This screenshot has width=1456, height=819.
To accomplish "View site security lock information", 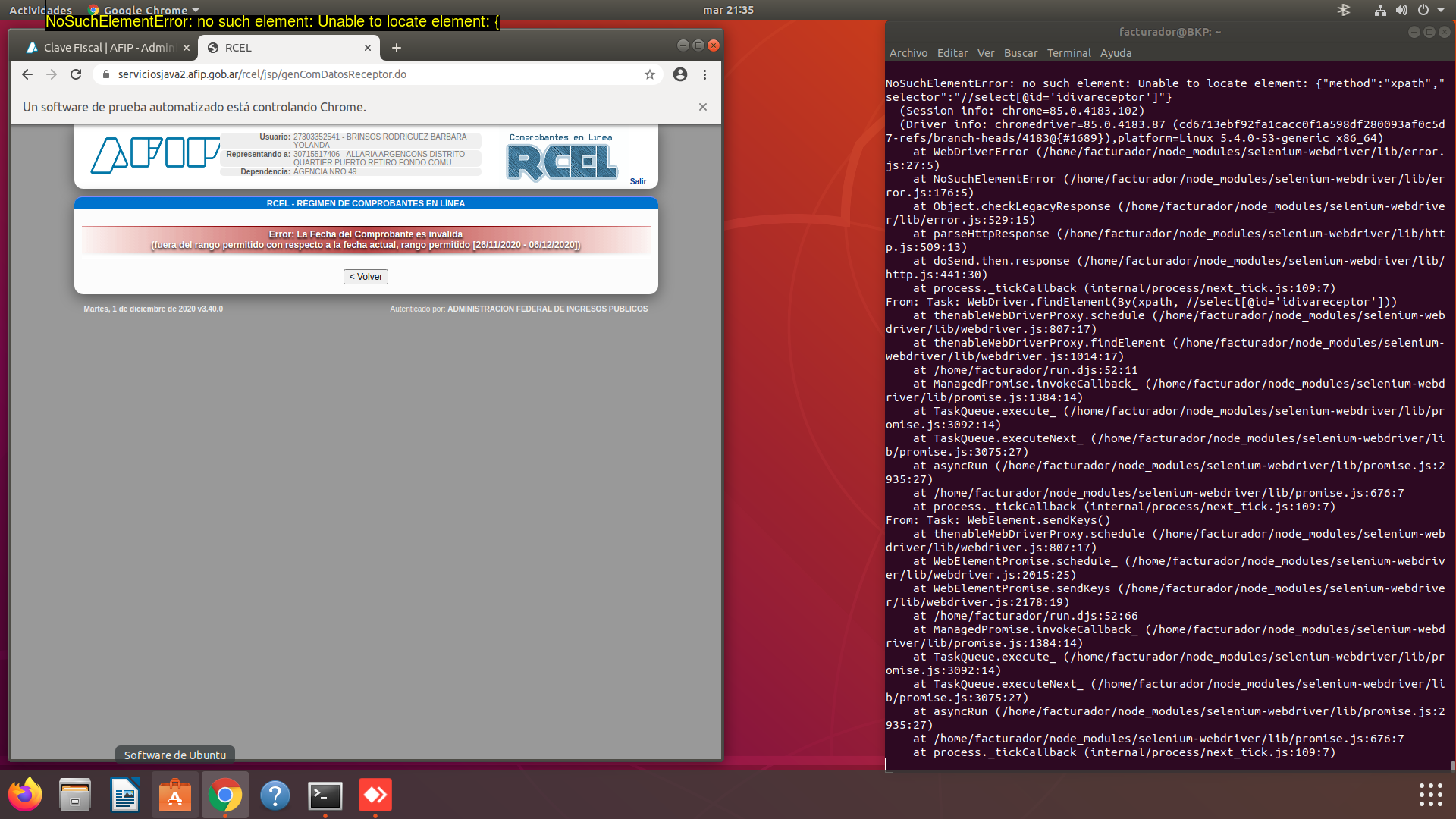I will pos(106,74).
